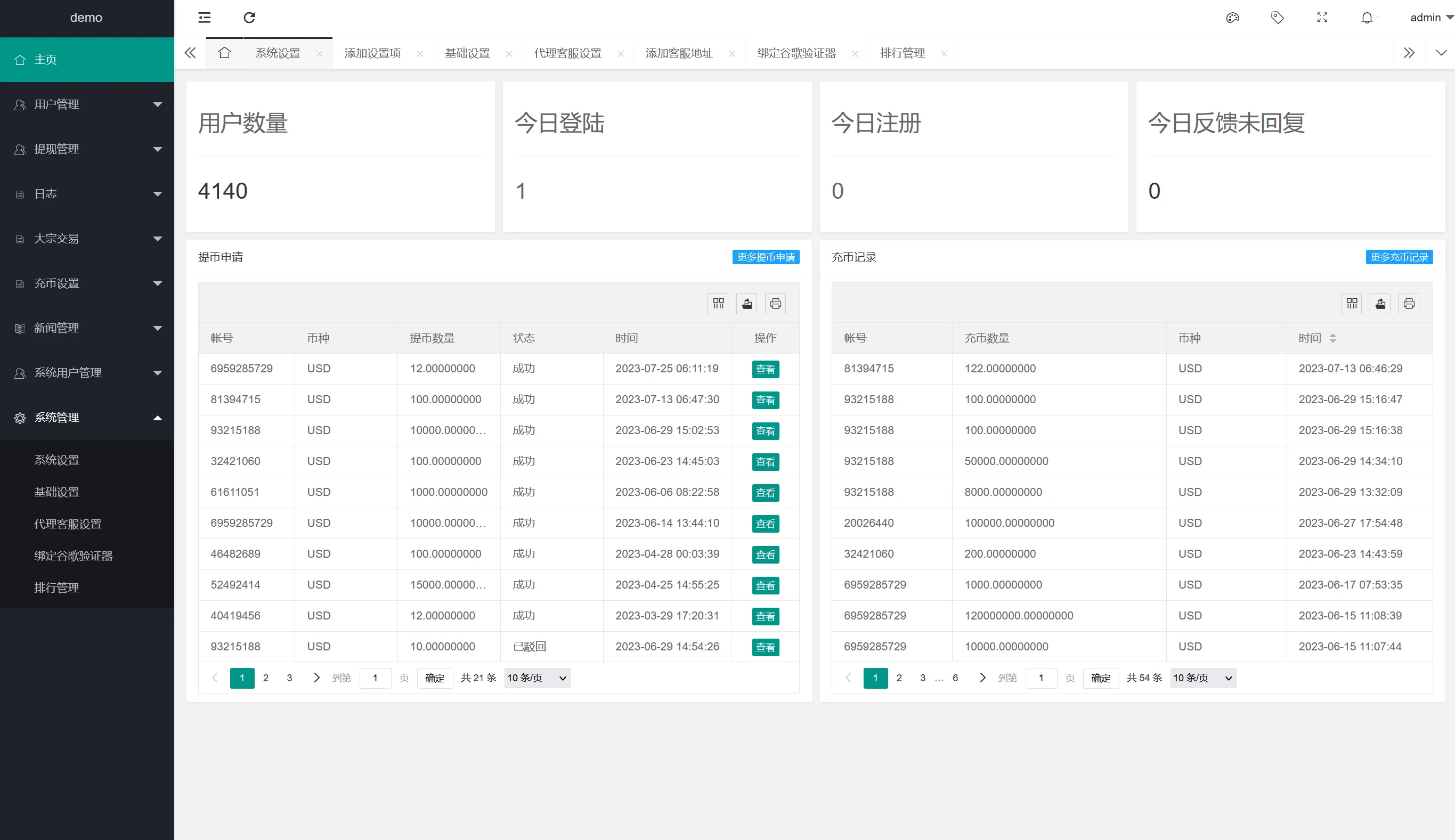Image resolution: width=1455 pixels, height=840 pixels.
Task: Enter fullscreen mode via header icon
Action: pos(1322,17)
